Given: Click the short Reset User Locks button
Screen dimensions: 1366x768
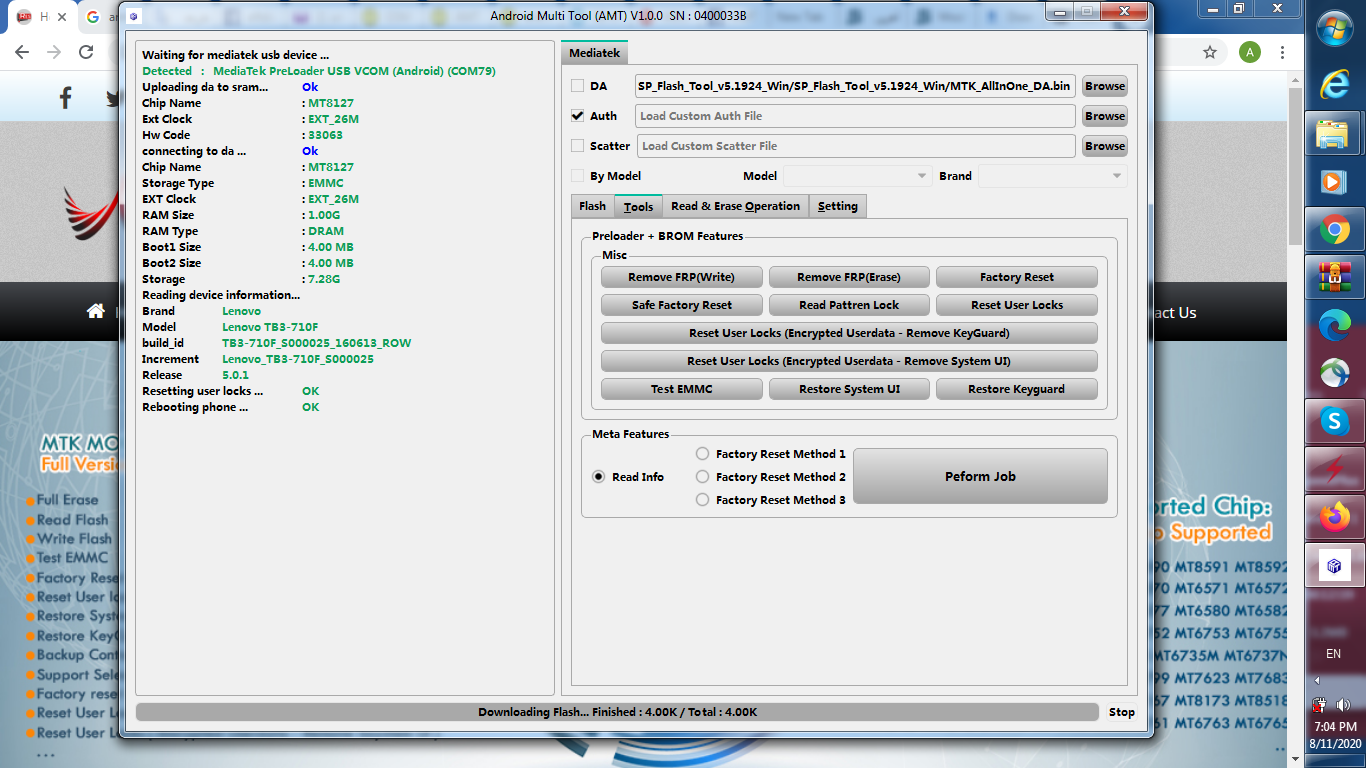Looking at the screenshot, I should pos(1017,305).
